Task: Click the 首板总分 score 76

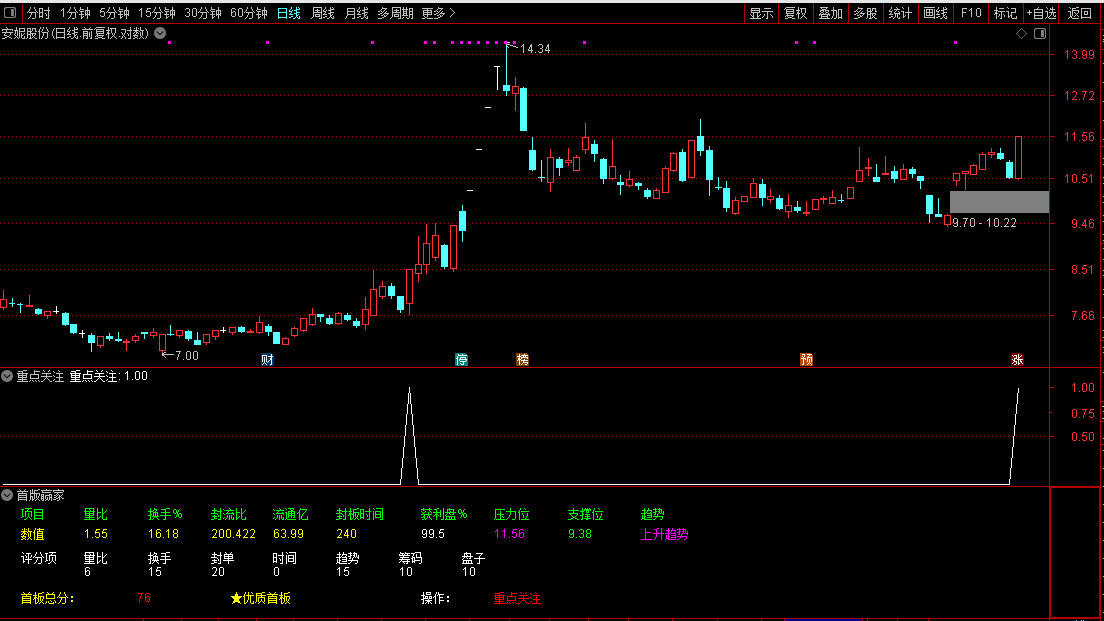Action: (x=144, y=598)
